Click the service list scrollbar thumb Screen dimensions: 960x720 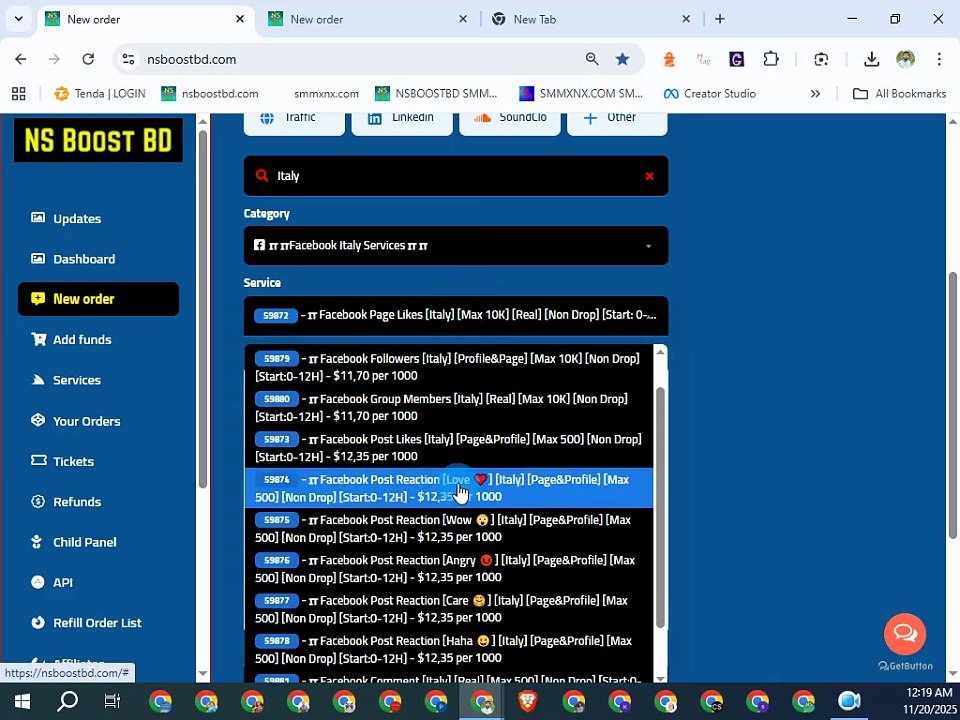(660, 508)
